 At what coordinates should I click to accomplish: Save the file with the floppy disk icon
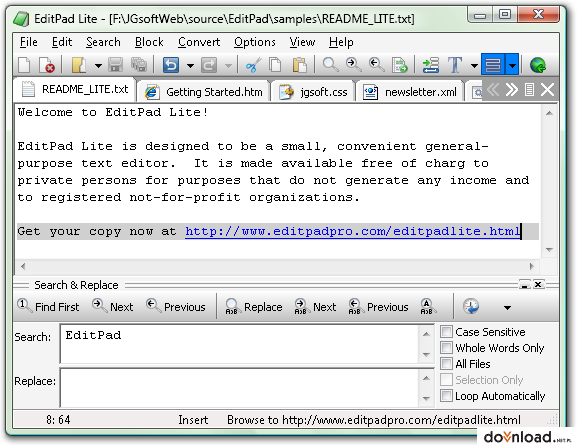tap(116, 65)
